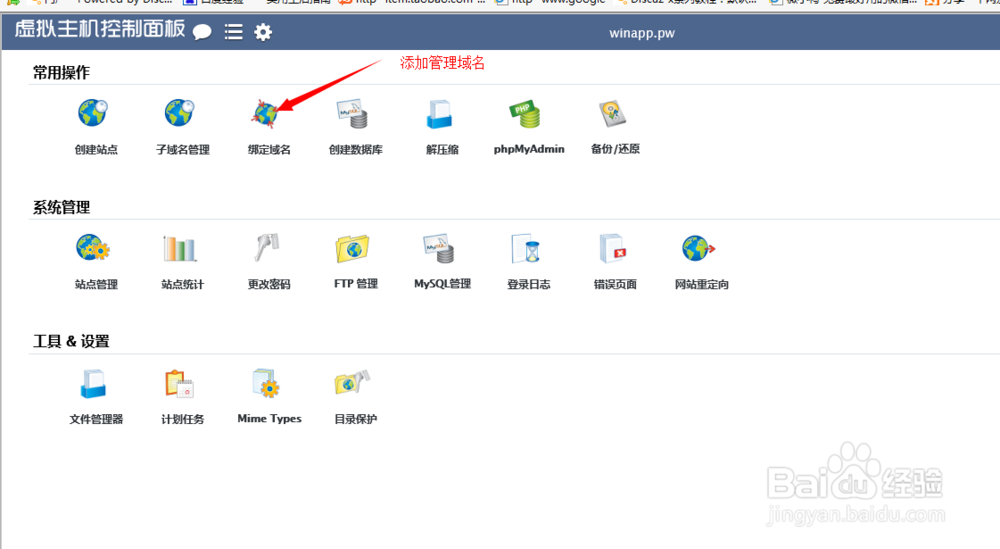Click the 网站重定向 text label
The image size is (1000, 549).
pyautogui.click(x=702, y=284)
